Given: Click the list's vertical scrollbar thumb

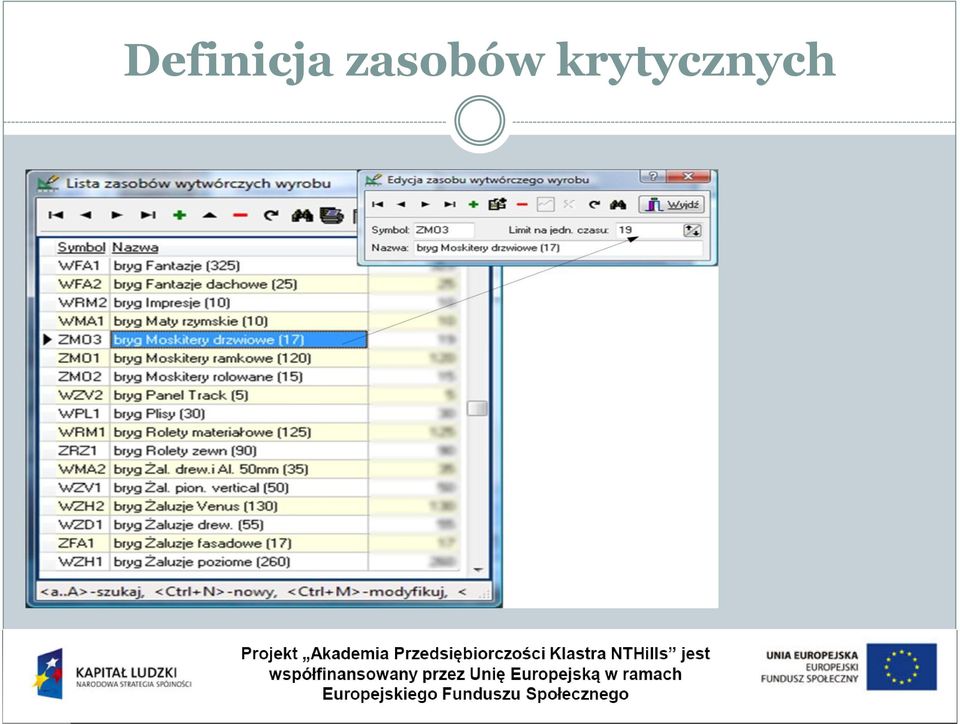Looking at the screenshot, I should (477, 408).
